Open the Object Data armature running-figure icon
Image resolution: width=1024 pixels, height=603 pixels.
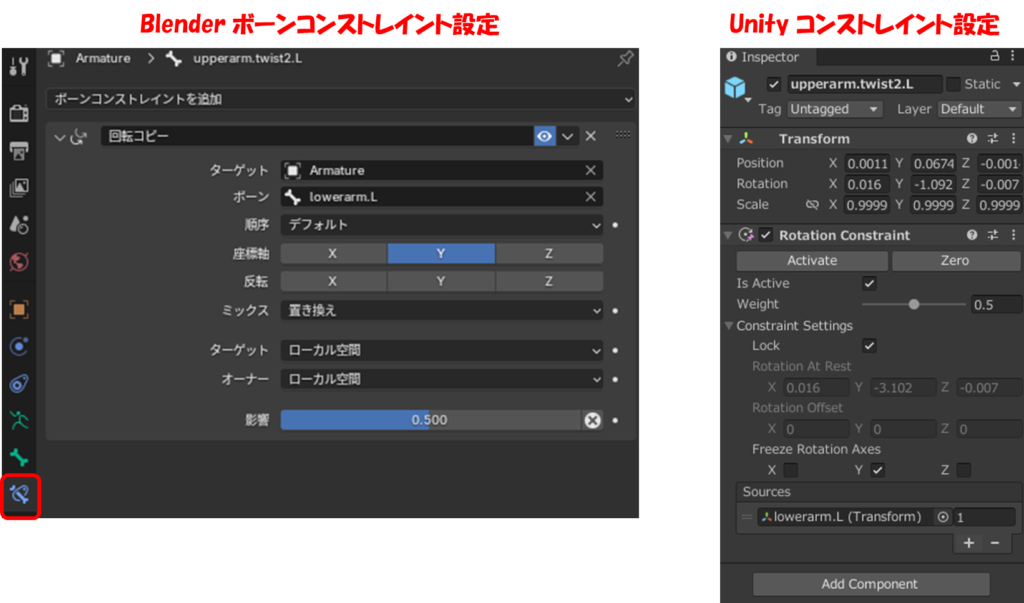19,420
